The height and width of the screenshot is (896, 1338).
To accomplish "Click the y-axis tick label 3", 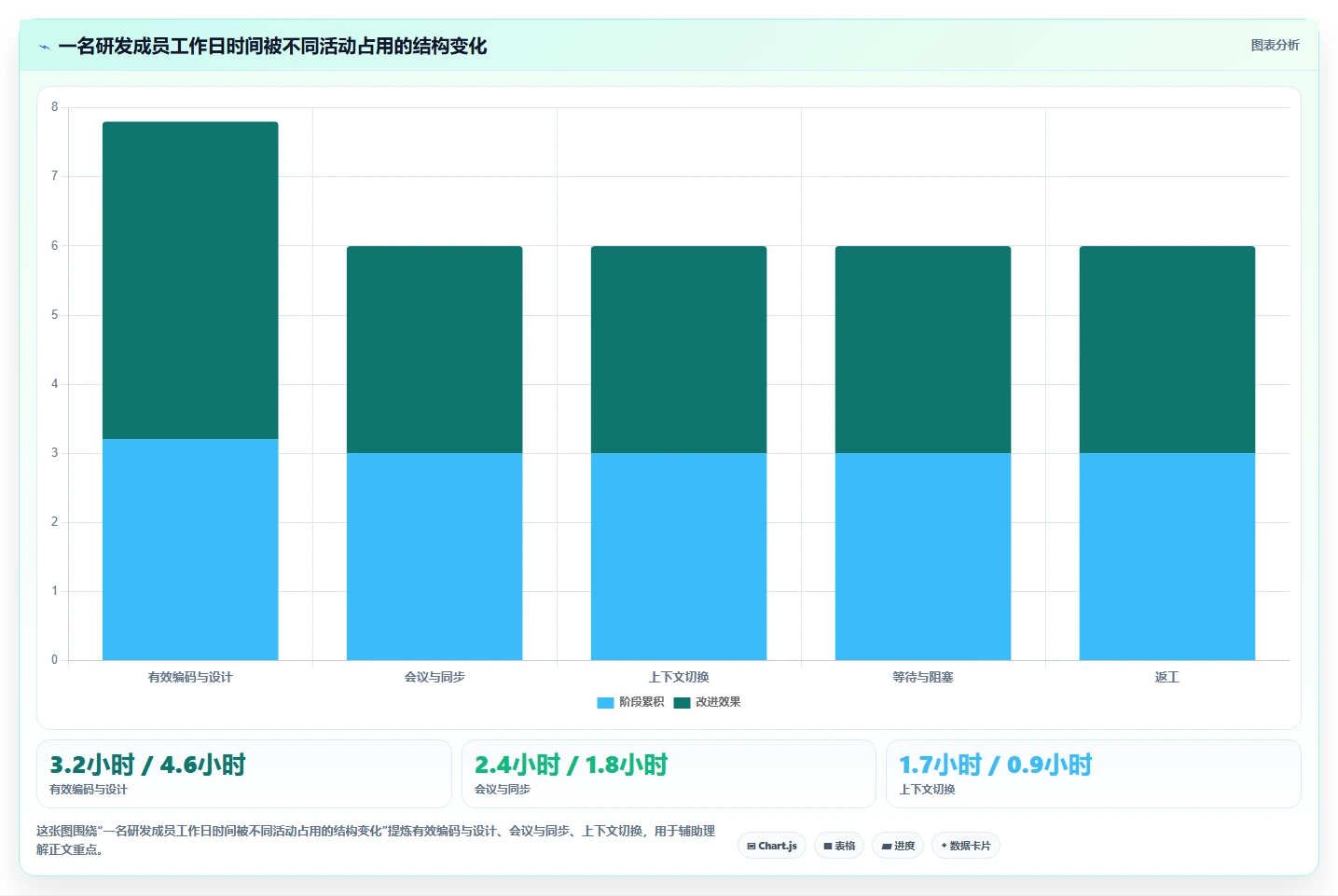I will tap(54, 453).
